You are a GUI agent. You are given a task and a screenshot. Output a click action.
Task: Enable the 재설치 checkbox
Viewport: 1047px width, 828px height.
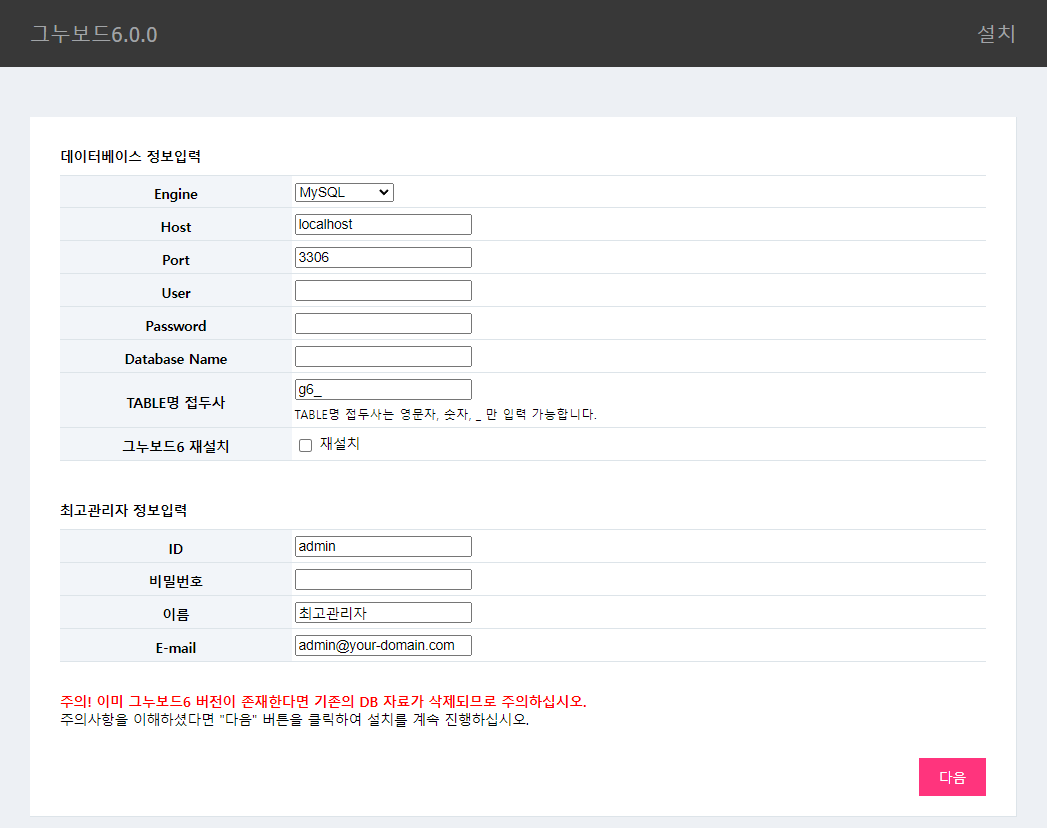pos(306,446)
